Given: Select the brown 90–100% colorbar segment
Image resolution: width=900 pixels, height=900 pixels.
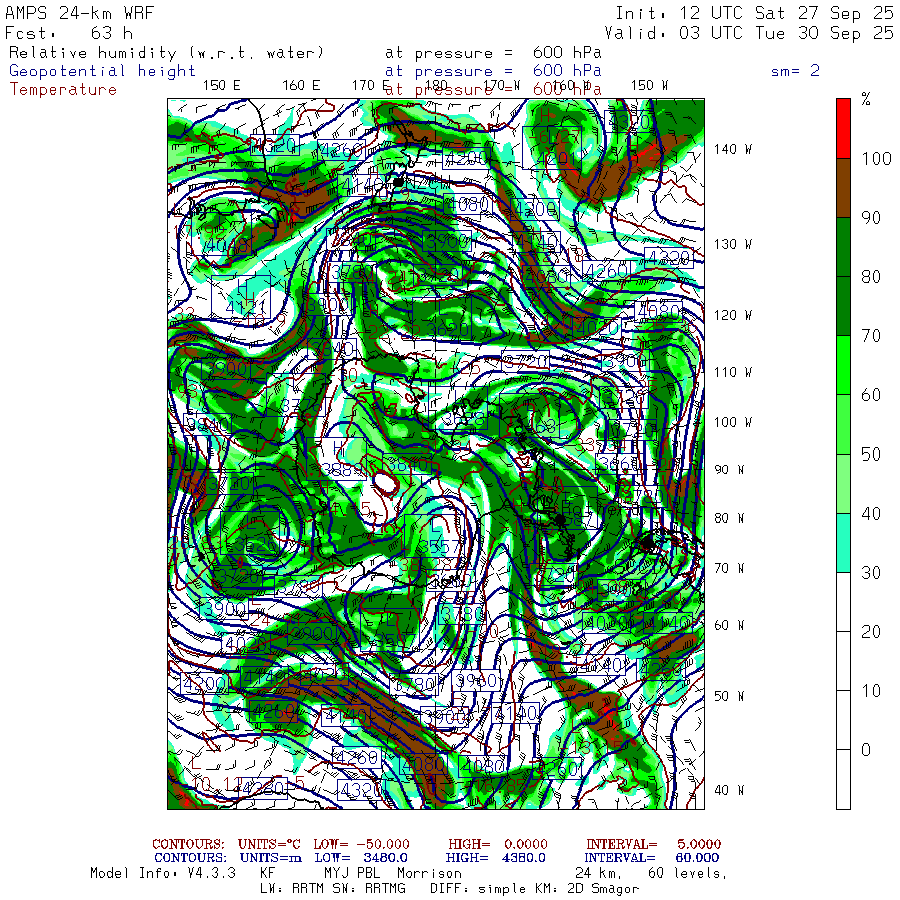Looking at the screenshot, I should click(843, 188).
